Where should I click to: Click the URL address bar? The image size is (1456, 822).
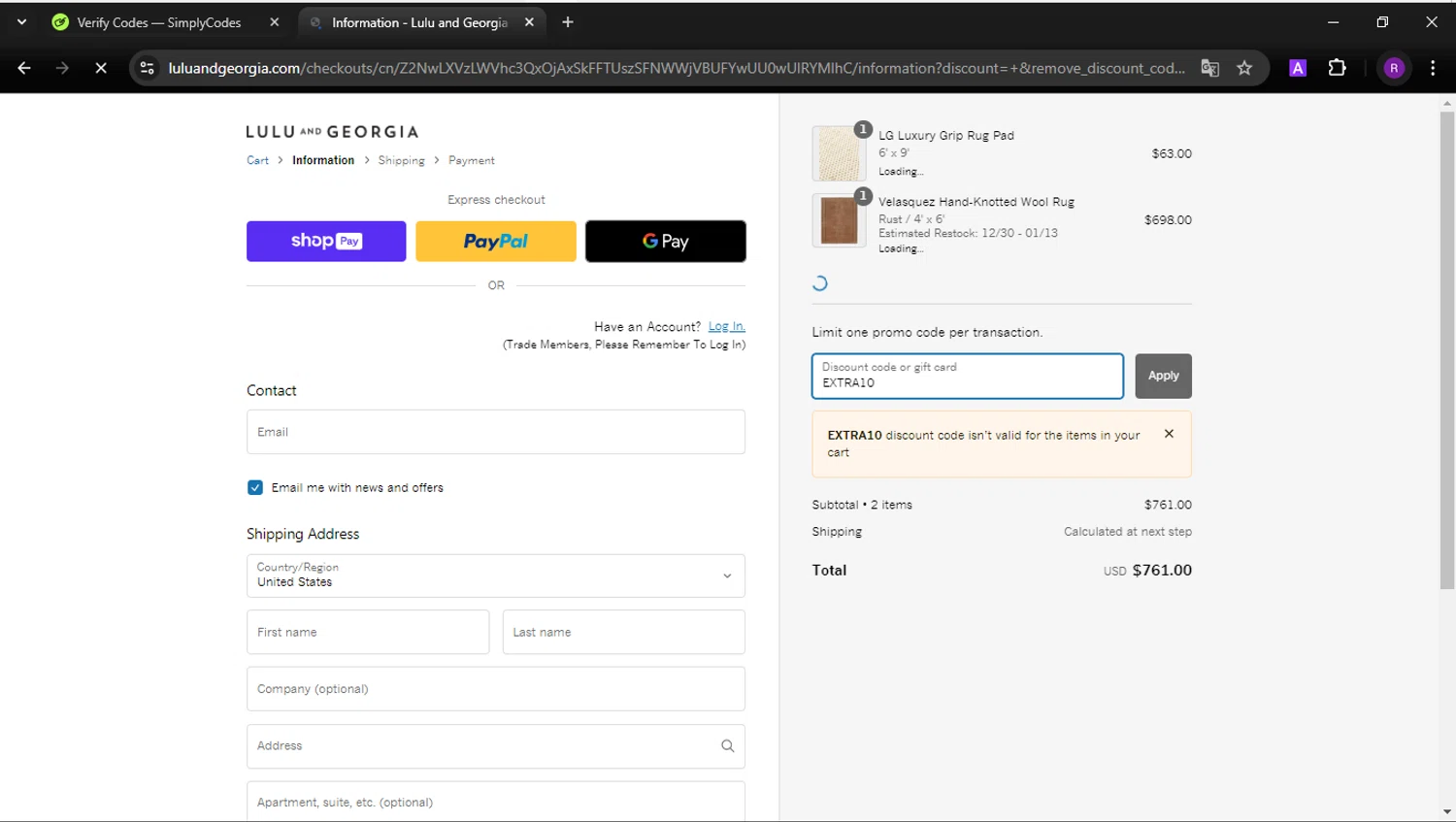click(x=676, y=68)
